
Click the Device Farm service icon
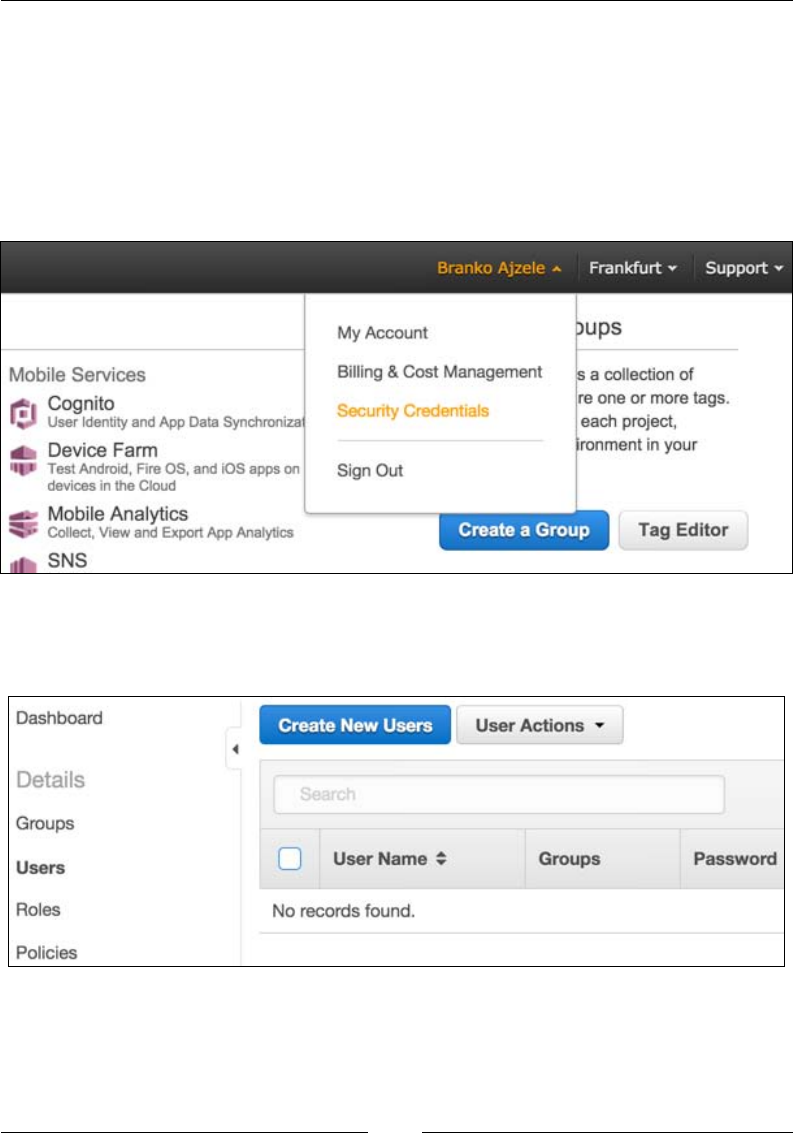click(x=24, y=462)
